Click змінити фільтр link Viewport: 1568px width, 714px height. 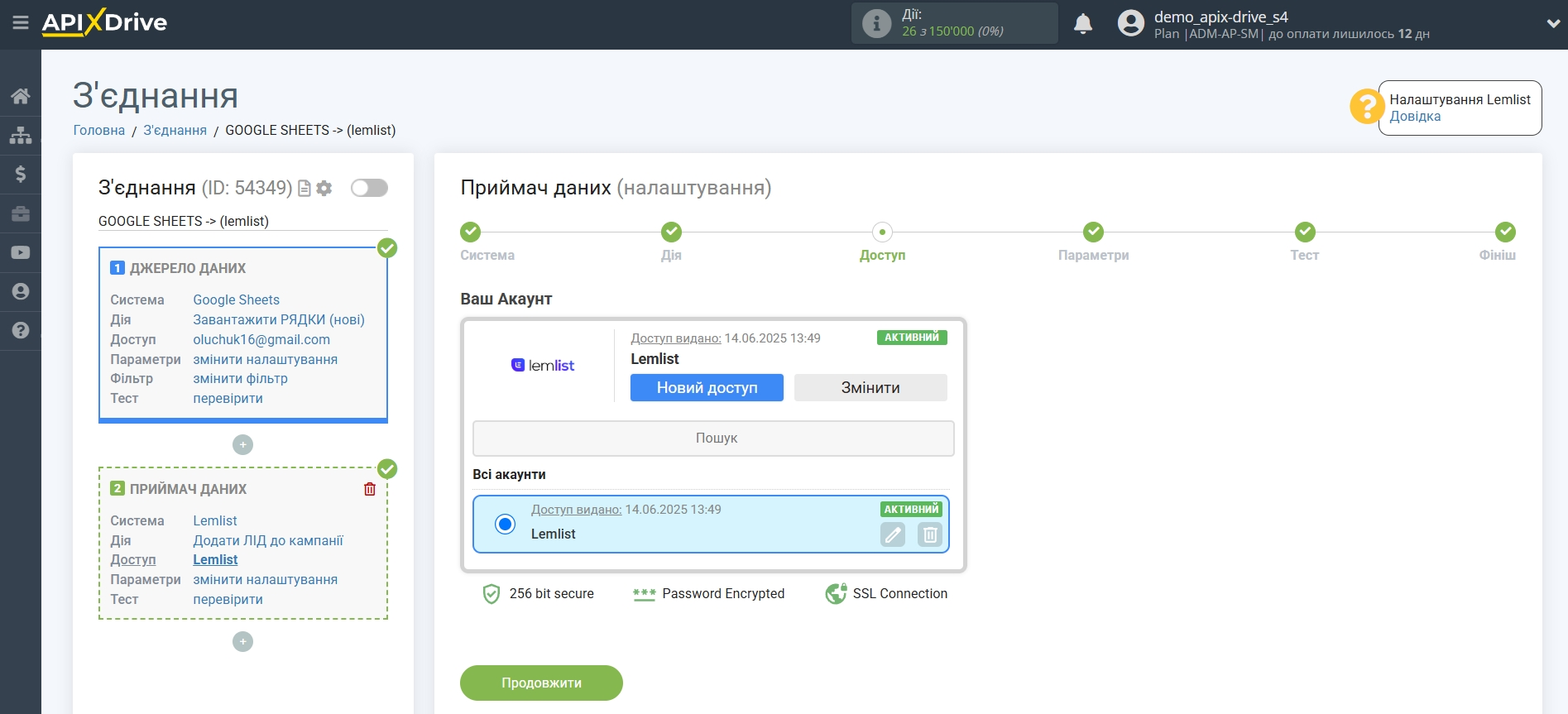click(241, 378)
